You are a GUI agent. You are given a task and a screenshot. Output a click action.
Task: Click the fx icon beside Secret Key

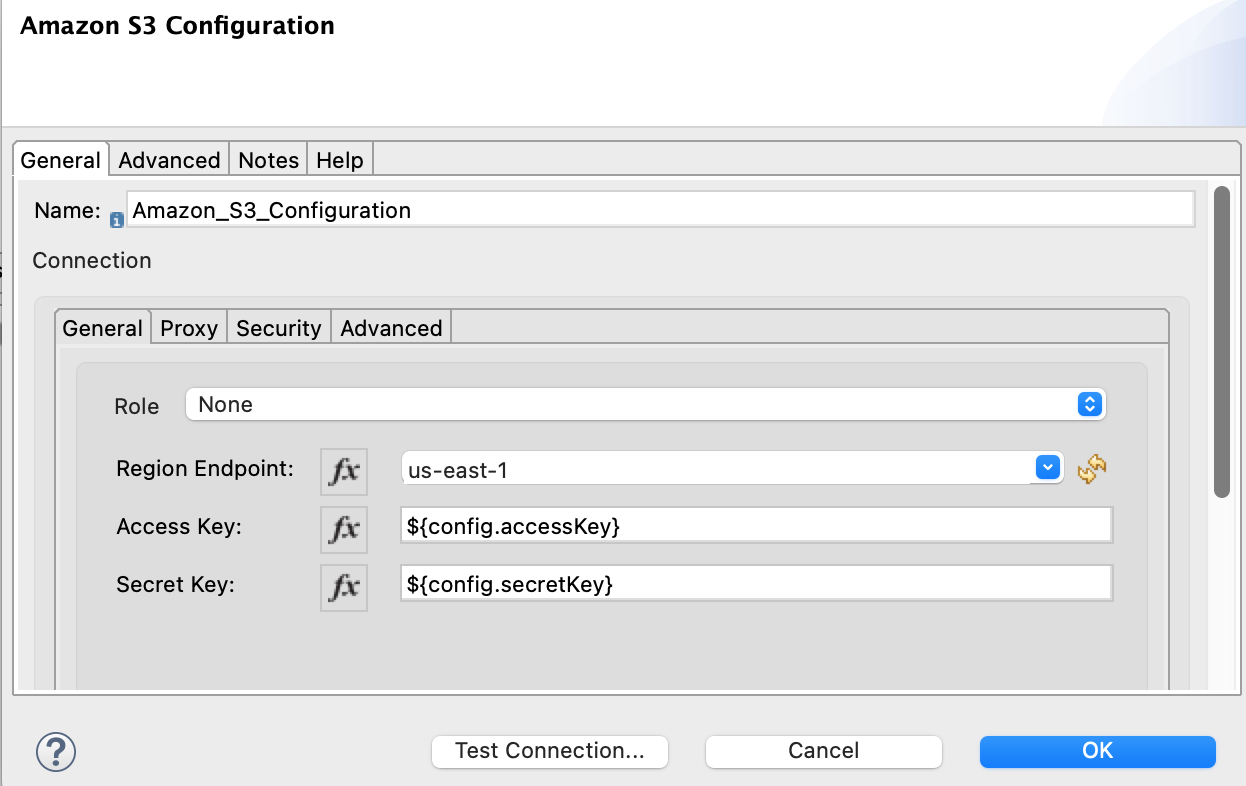point(344,587)
